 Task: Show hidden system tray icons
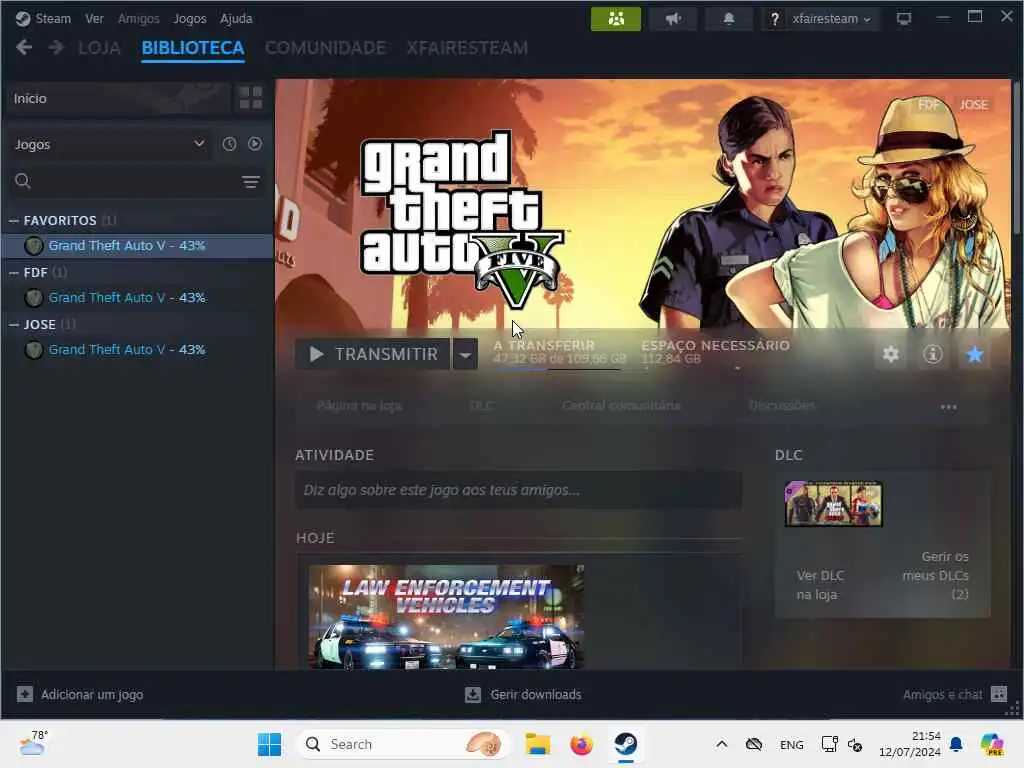(x=722, y=744)
